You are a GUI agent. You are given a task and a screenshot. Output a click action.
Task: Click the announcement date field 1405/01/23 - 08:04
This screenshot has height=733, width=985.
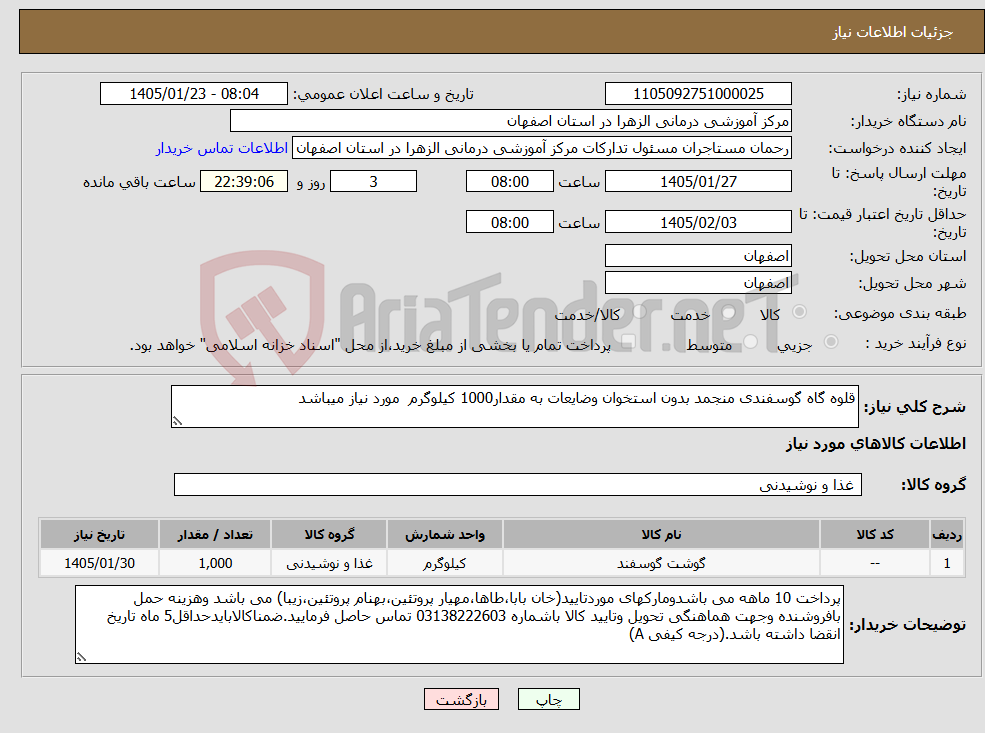point(193,94)
